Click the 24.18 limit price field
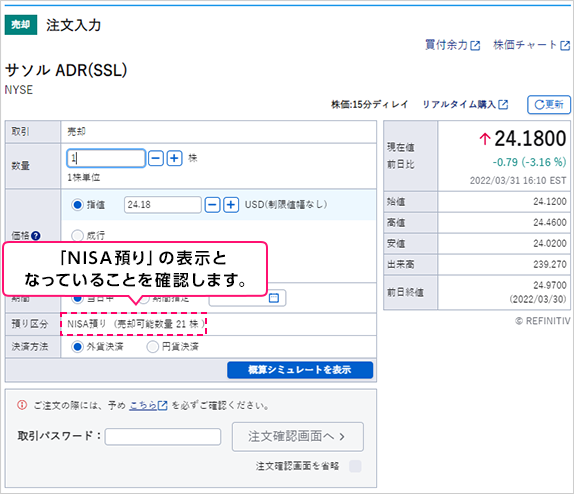Viewport: 574px width, 494px height. coord(163,205)
